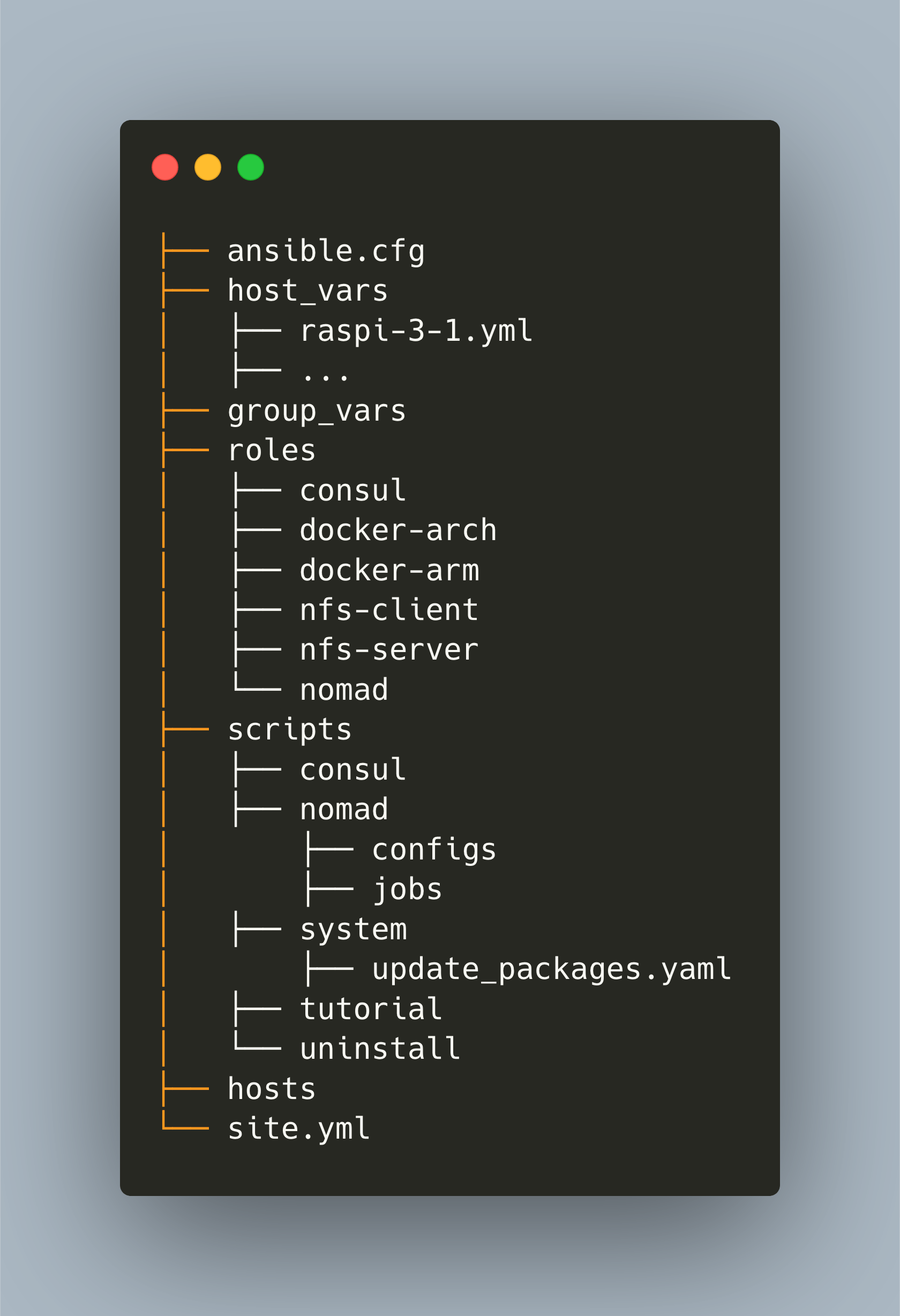Viewport: 900px width, 1316px height.
Task: Select the docker-arm role
Action: 389,570
